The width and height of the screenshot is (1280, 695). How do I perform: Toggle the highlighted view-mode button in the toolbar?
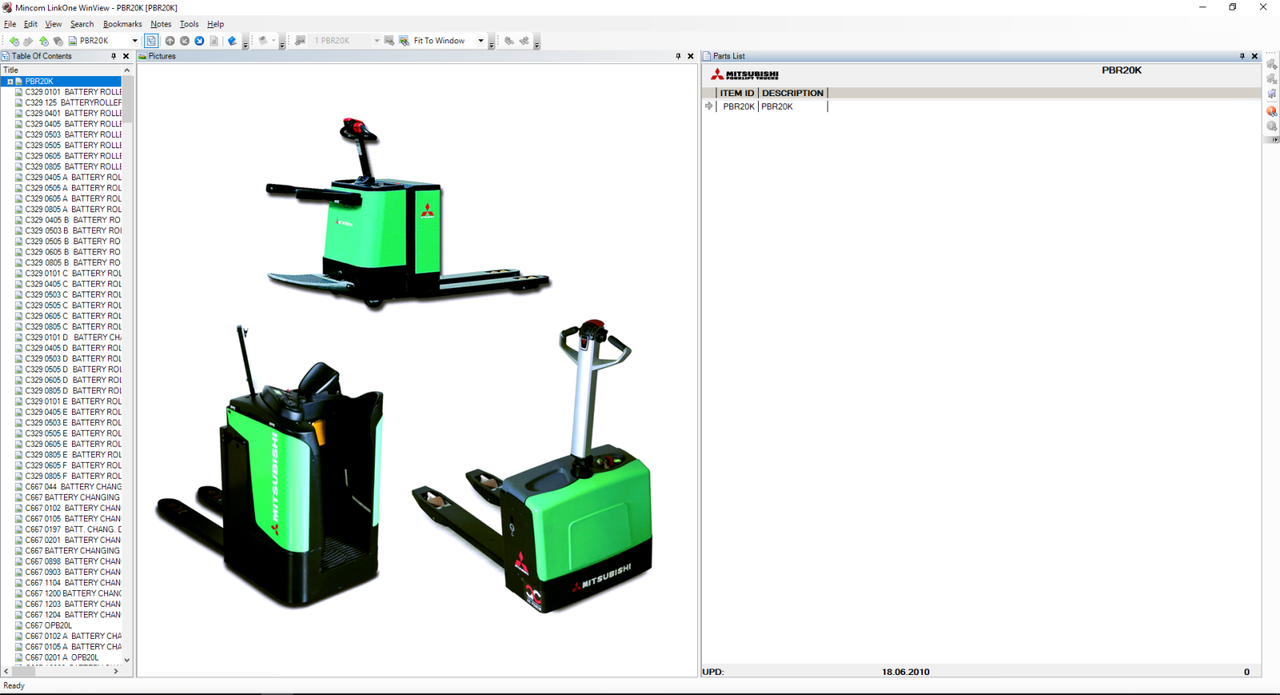(x=151, y=41)
